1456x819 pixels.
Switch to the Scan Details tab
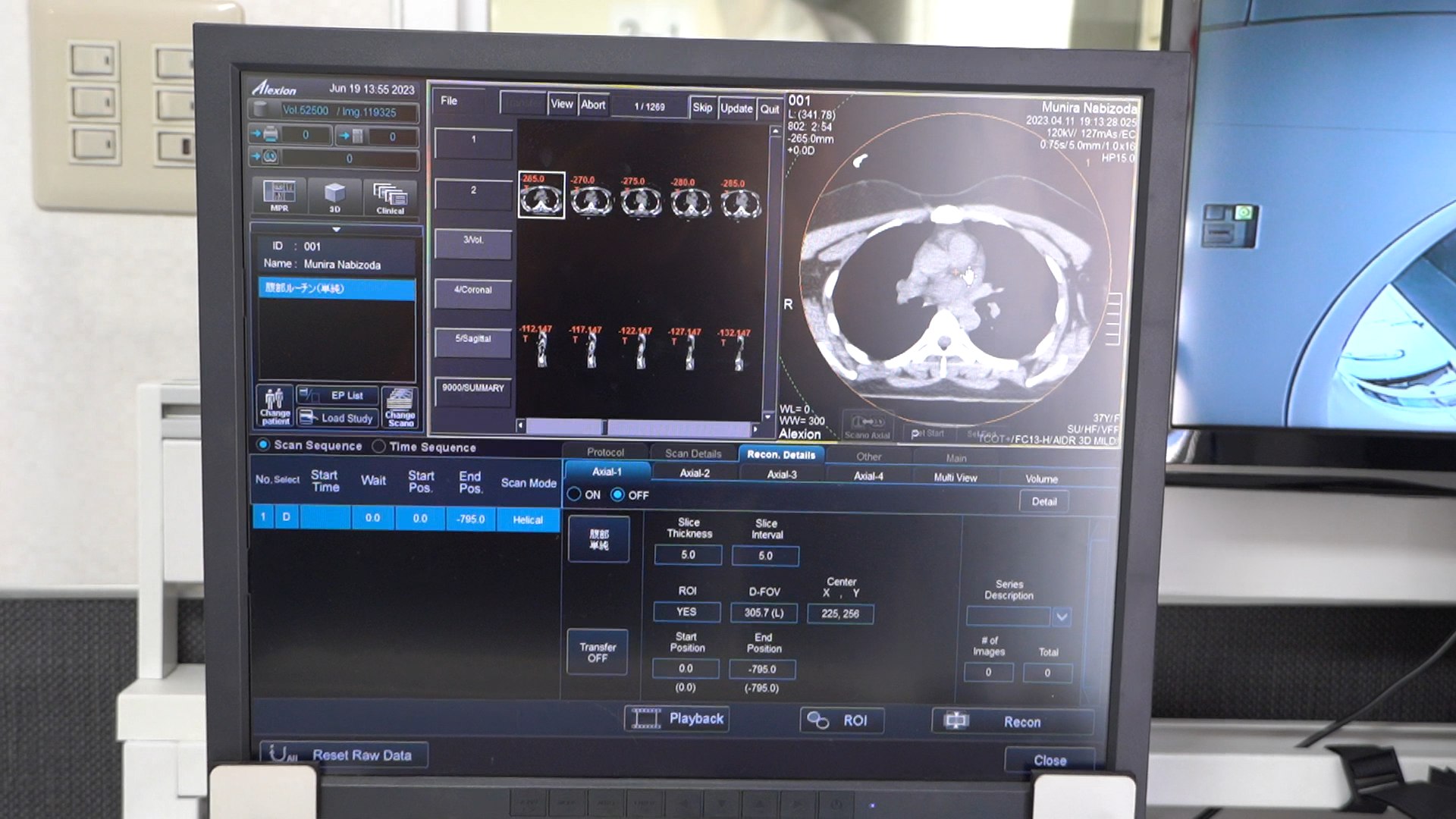[x=693, y=453]
